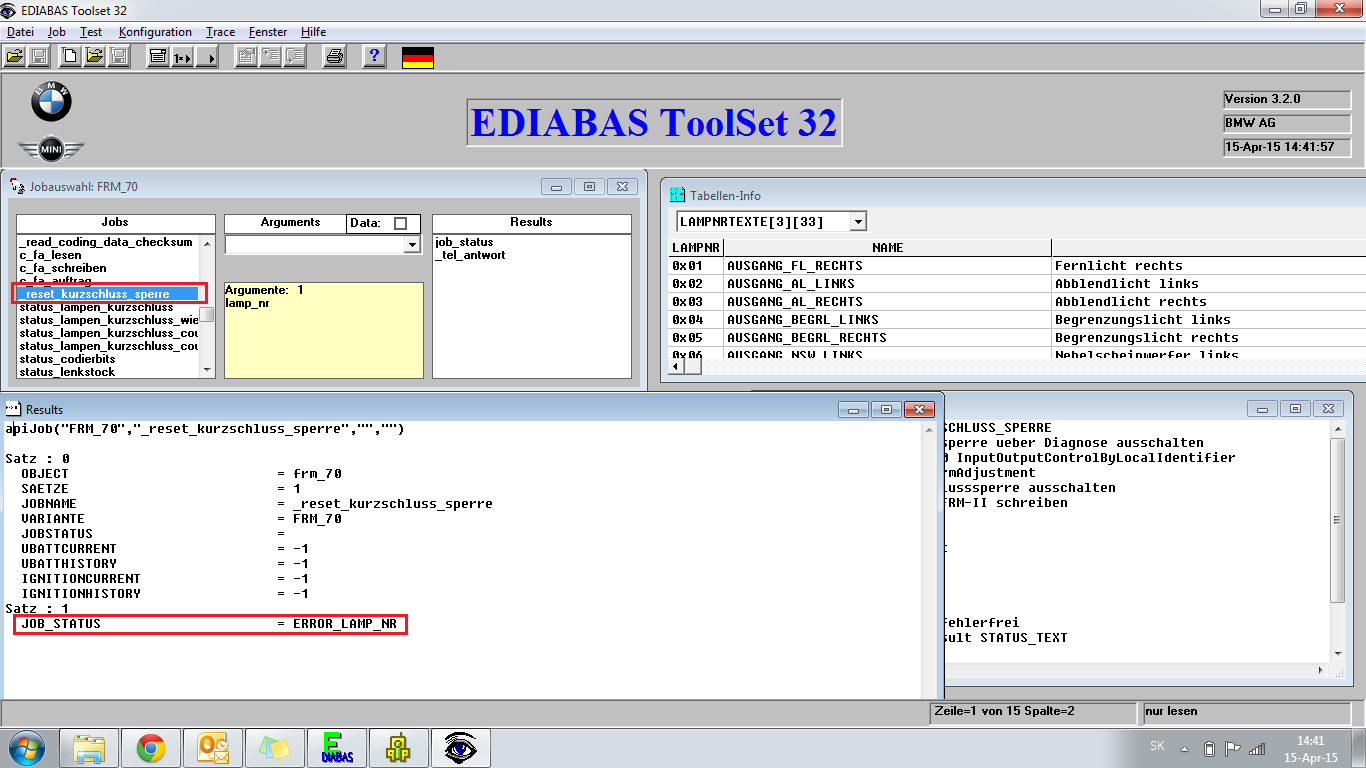Click job_status in the Results list
Screen dimensions: 1366x768
[x=464, y=242]
